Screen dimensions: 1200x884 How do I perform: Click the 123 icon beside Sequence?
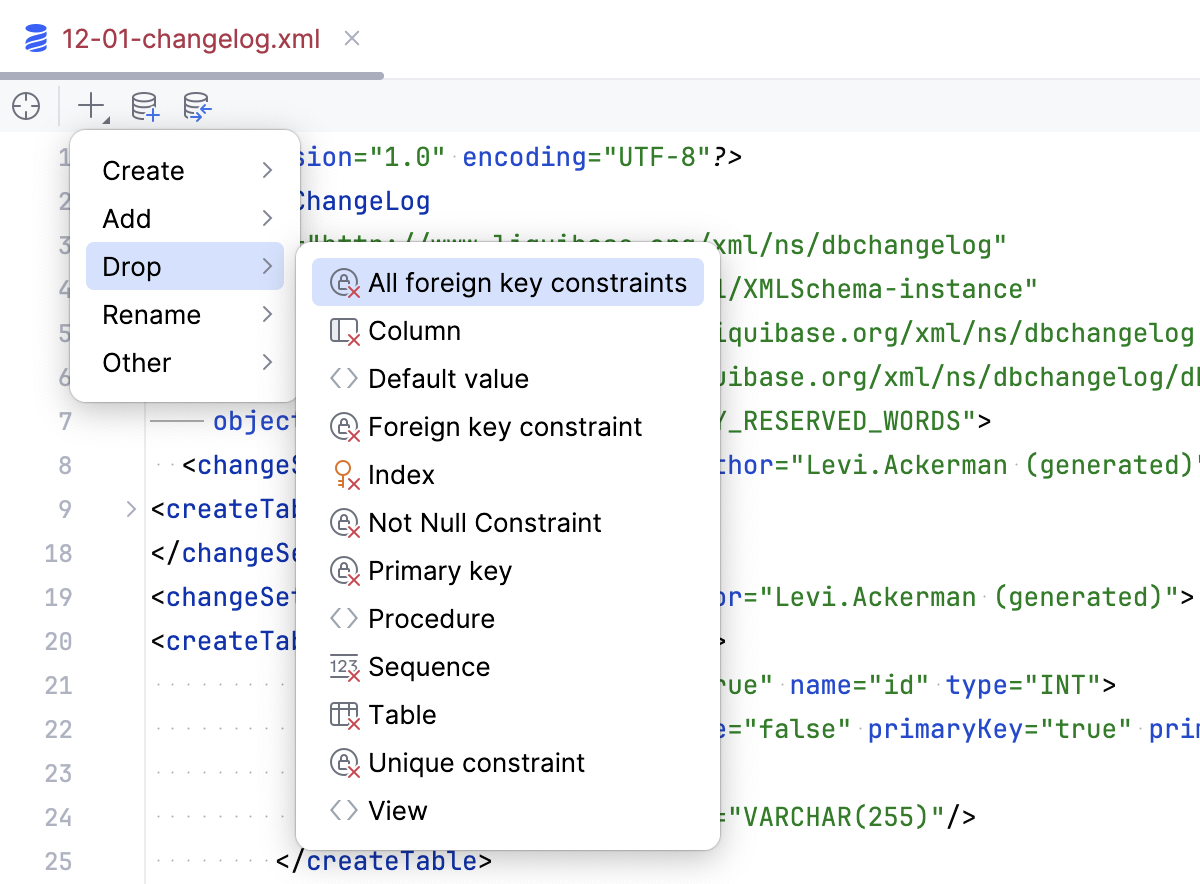coord(342,666)
